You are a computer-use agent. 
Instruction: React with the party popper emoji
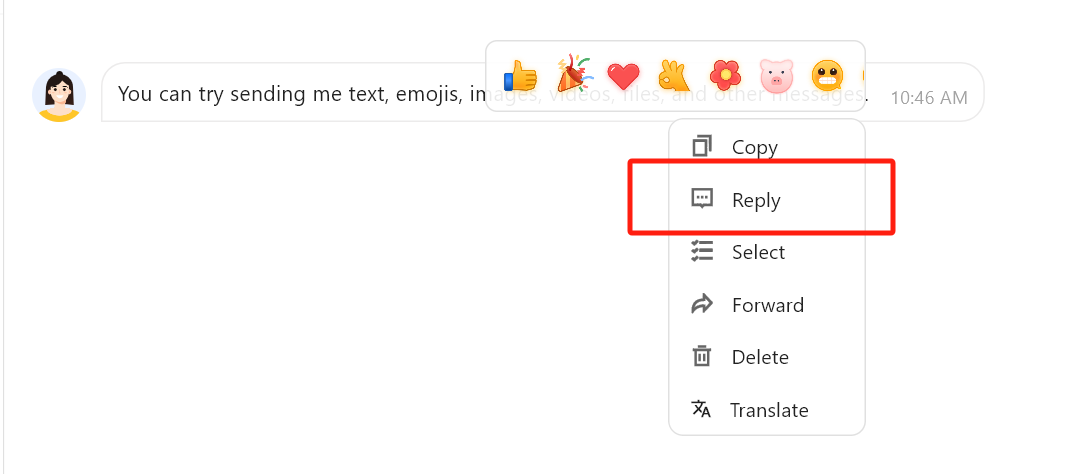(x=573, y=74)
